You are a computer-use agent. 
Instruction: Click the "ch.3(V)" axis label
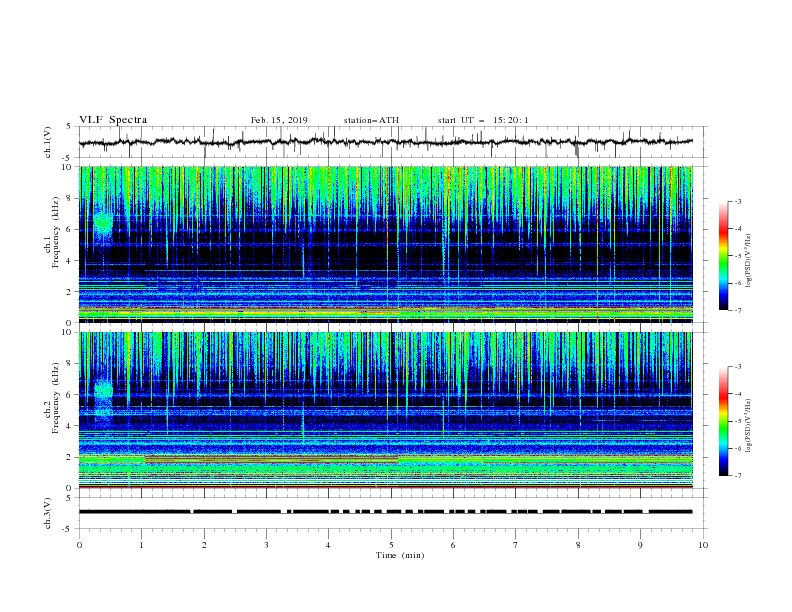48,513
